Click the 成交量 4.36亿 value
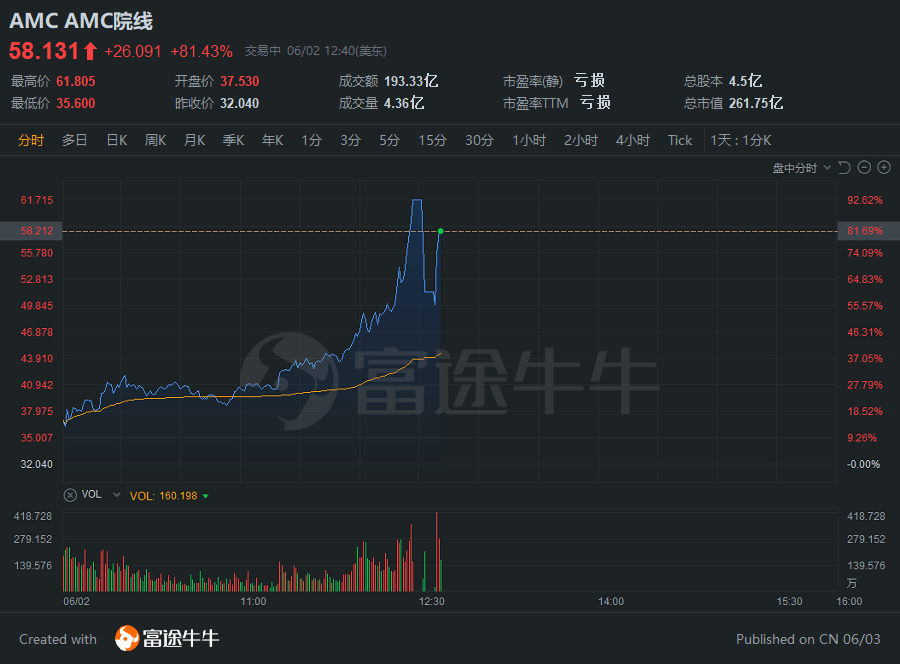900x664 pixels. tap(404, 103)
